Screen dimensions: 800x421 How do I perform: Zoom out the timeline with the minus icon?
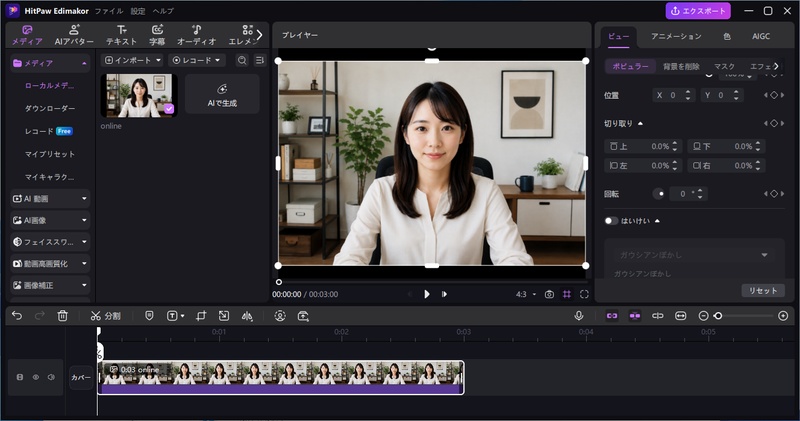pyautogui.click(x=703, y=316)
